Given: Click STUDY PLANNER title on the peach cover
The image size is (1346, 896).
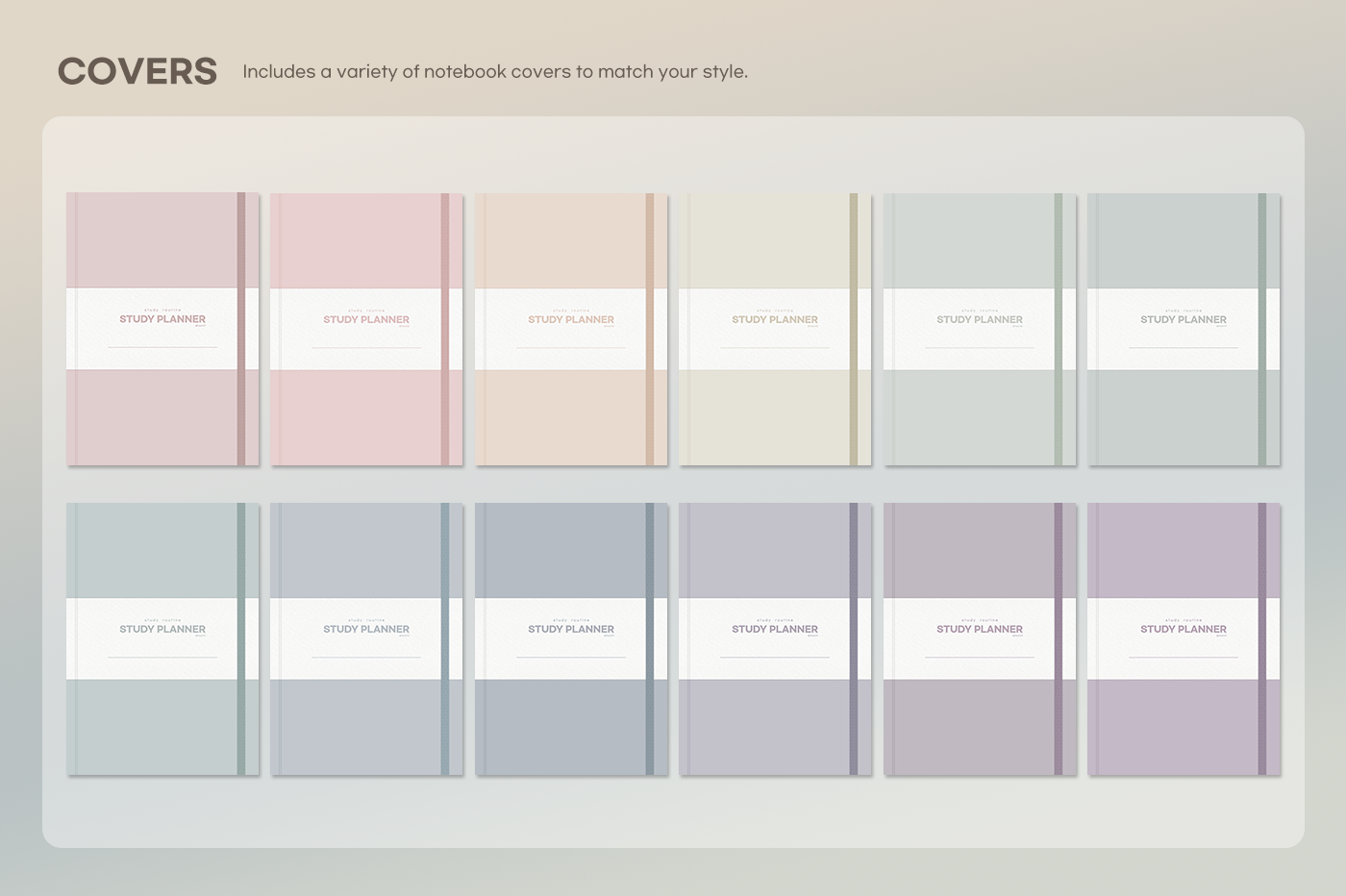Looking at the screenshot, I should pos(570,319).
